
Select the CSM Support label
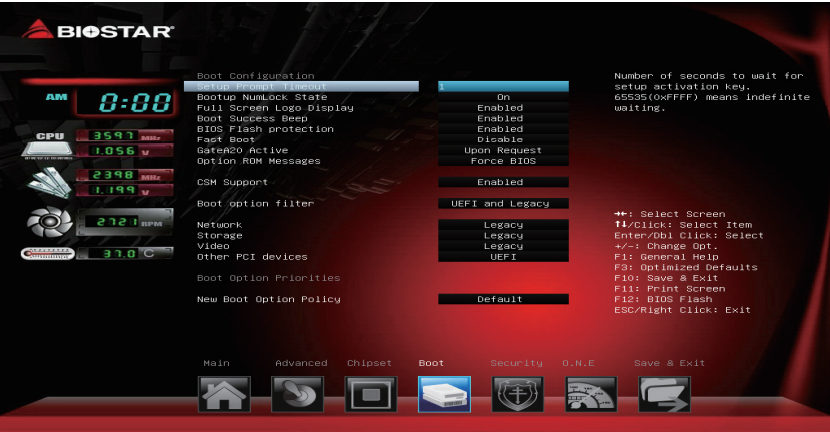point(232,182)
